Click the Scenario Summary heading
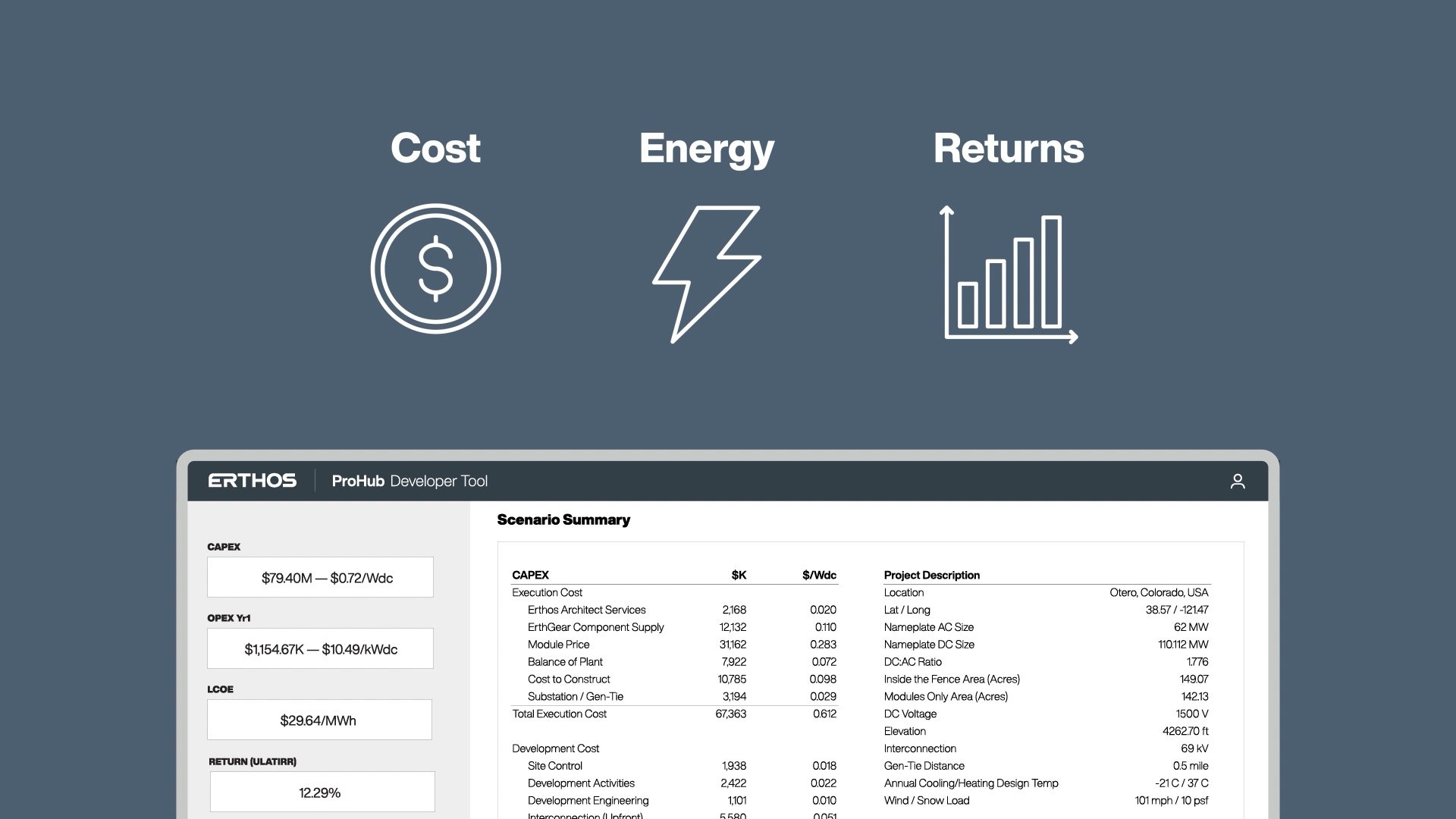 563,519
